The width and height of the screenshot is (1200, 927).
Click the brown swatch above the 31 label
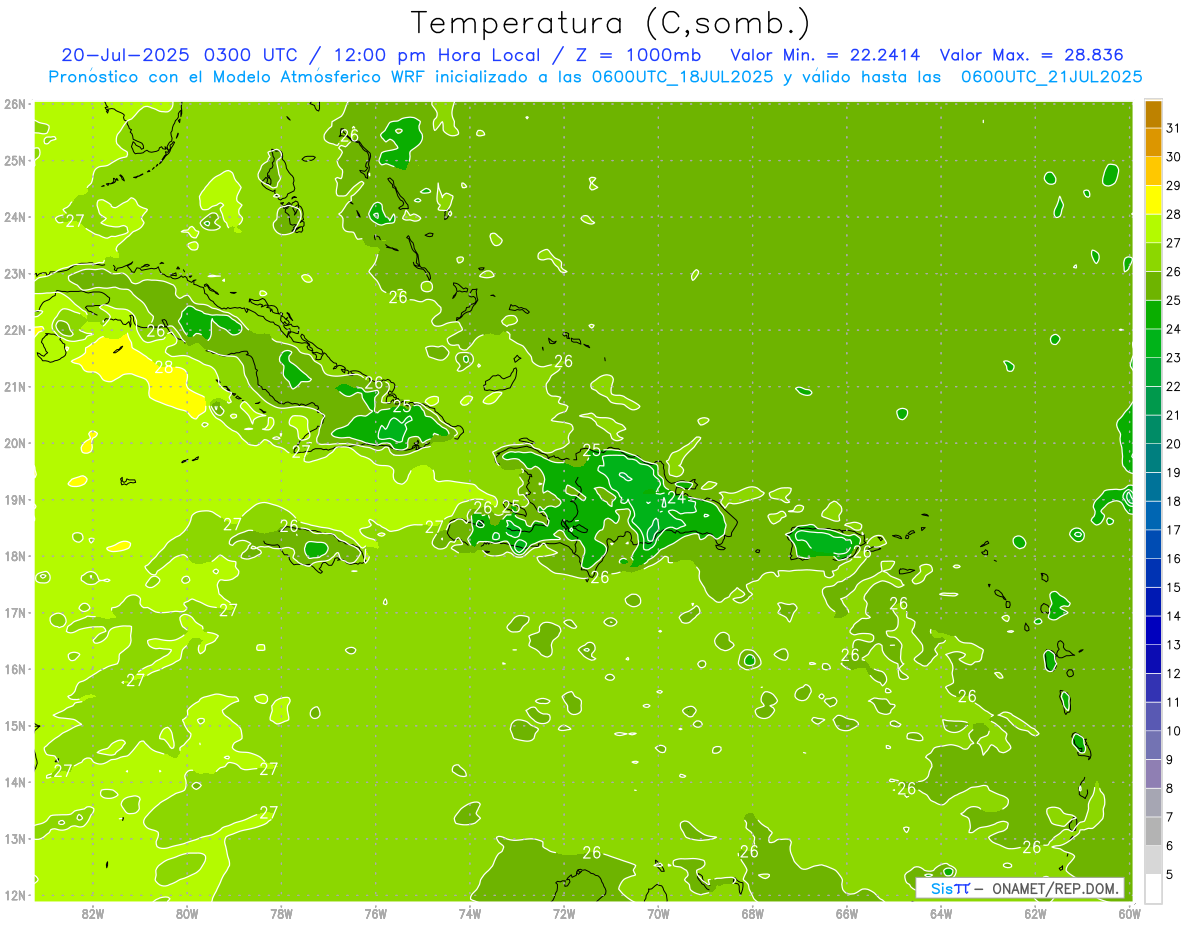point(1153,114)
